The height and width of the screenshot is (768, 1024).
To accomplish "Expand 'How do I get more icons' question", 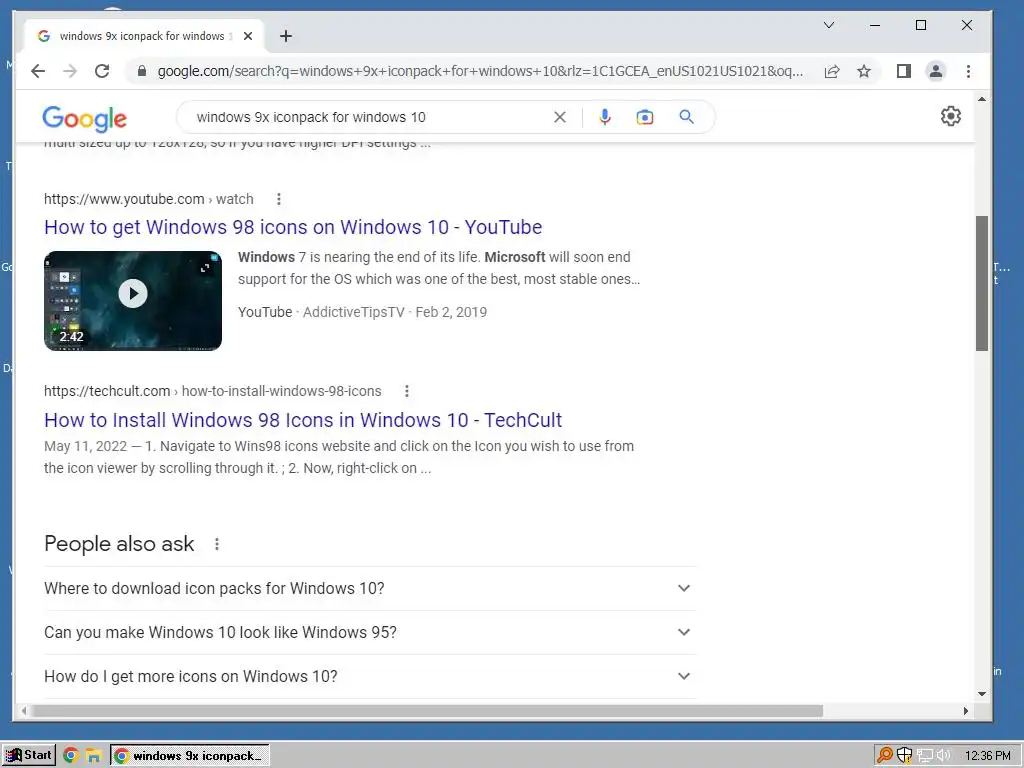I will (x=370, y=677).
